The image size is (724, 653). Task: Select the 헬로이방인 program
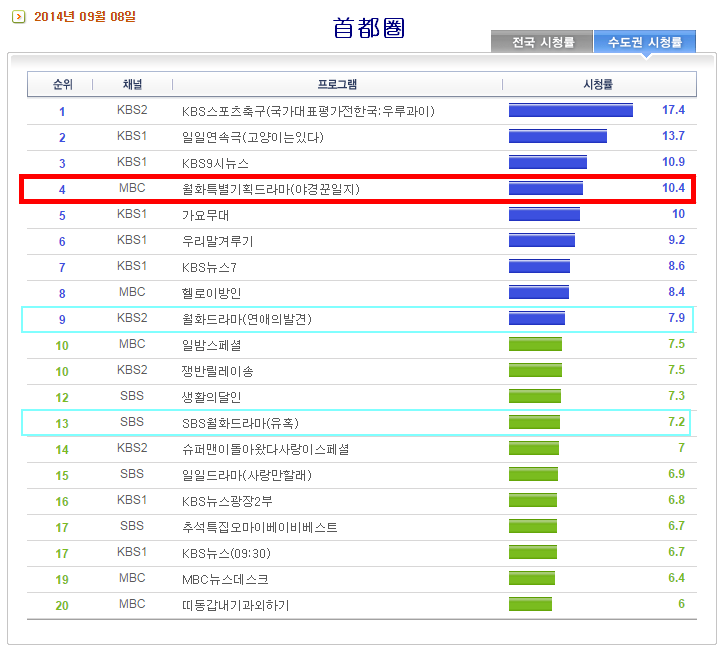(211, 293)
